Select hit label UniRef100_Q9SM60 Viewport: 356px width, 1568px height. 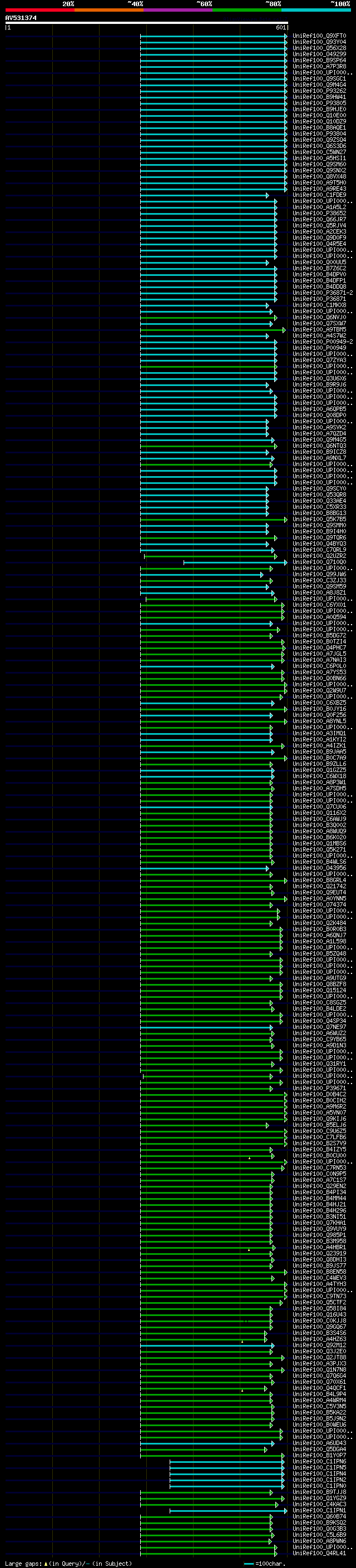[x=319, y=164]
